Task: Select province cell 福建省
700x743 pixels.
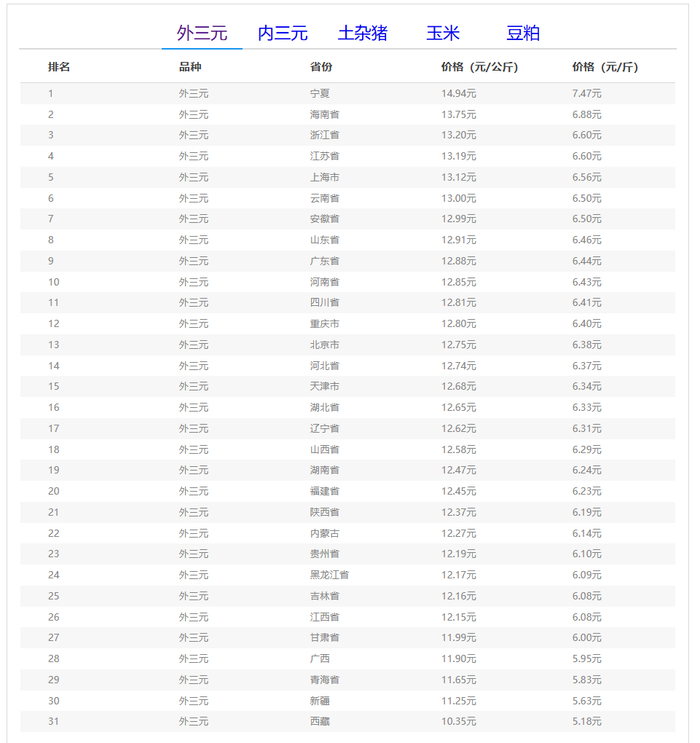Action: click(325, 491)
